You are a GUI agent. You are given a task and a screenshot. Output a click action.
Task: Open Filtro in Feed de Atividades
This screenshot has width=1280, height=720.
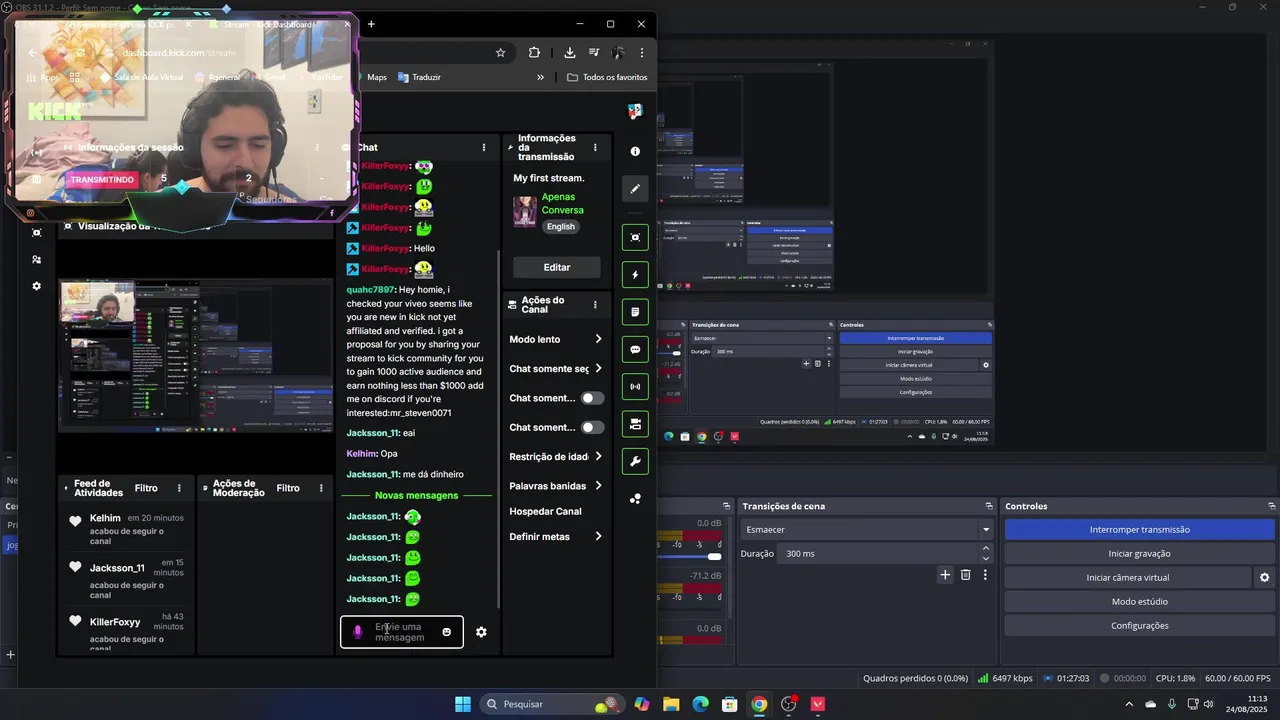[146, 488]
